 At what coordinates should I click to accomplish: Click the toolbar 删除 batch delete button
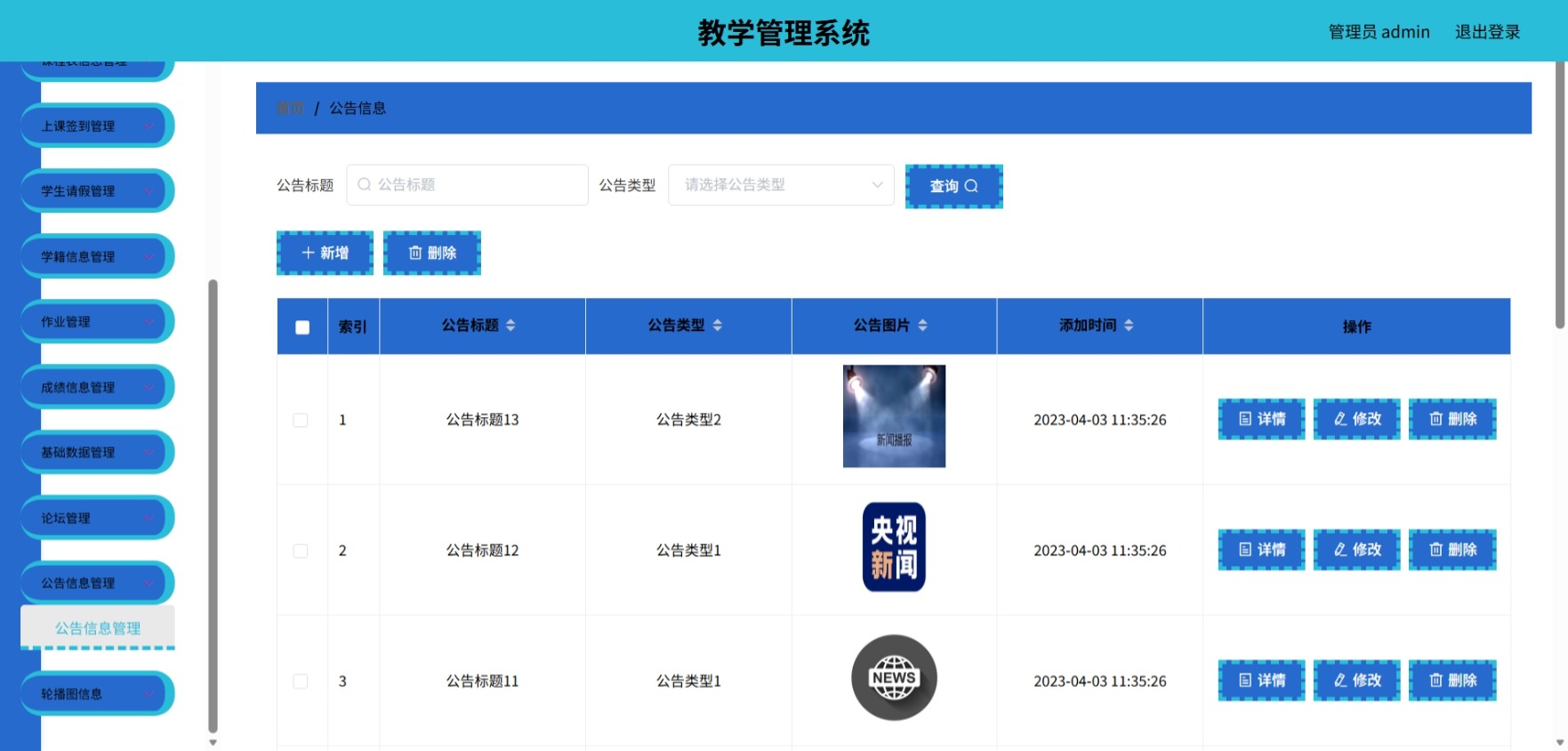[x=432, y=253]
